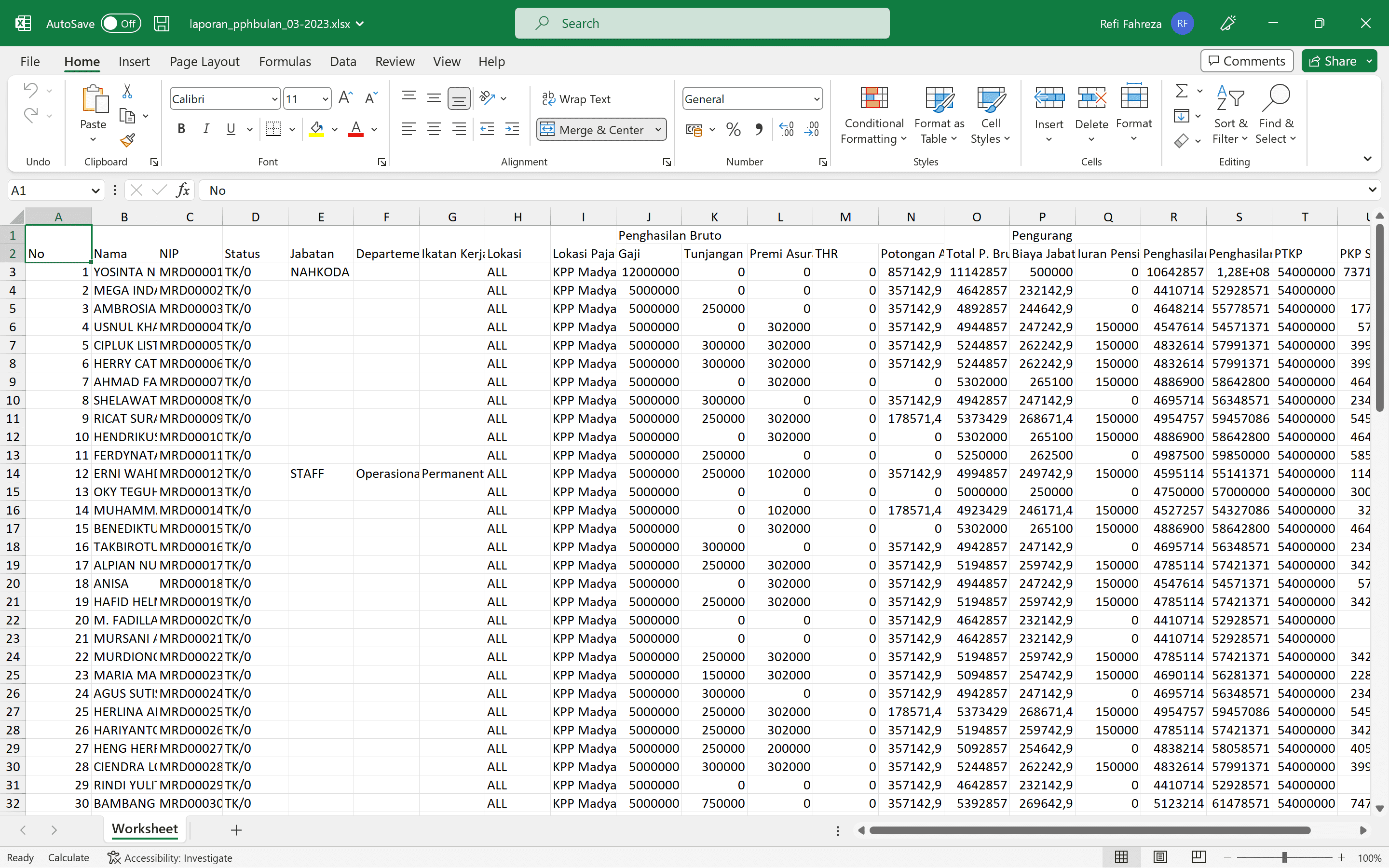Open the Merge & Center dropdown arrow
Image resolution: width=1389 pixels, height=868 pixels.
(658, 130)
